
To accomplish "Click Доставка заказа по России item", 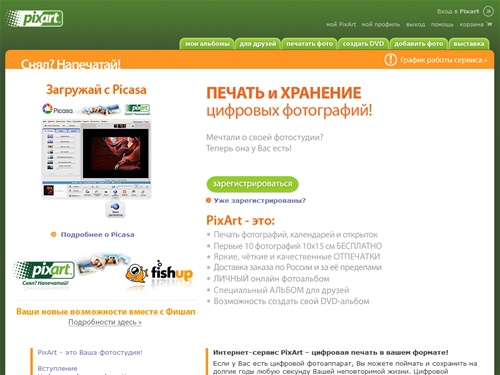I will coord(297,267).
